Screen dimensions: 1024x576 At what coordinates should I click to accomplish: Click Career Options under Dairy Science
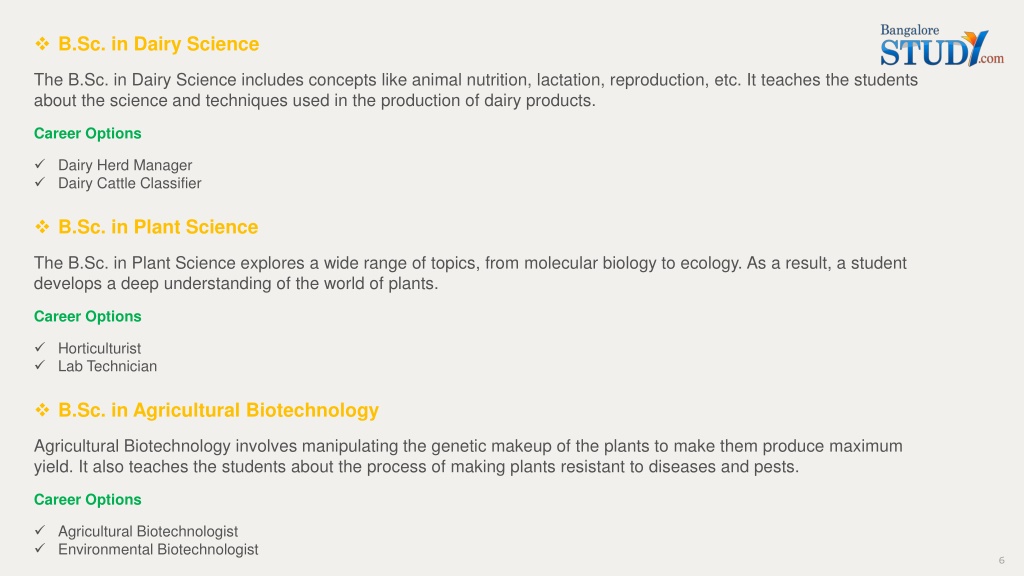pyautogui.click(x=88, y=133)
